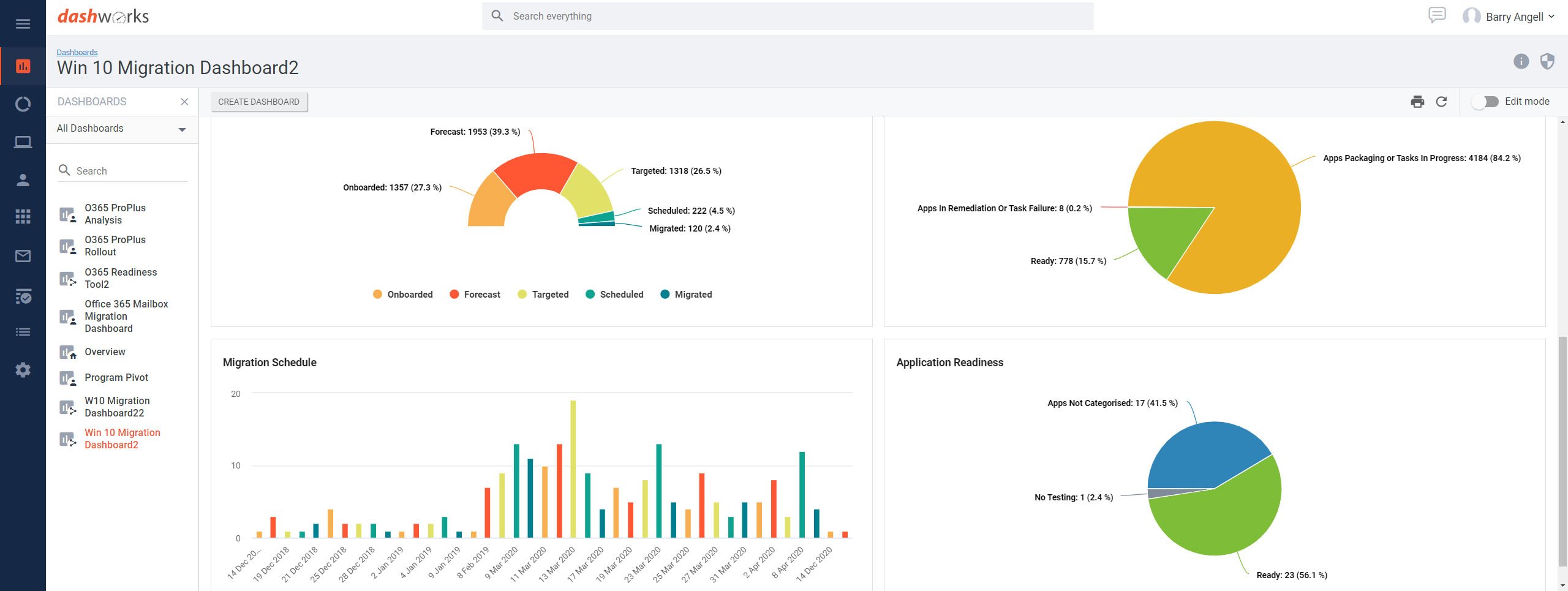Click the user avatar icon

1471,17
